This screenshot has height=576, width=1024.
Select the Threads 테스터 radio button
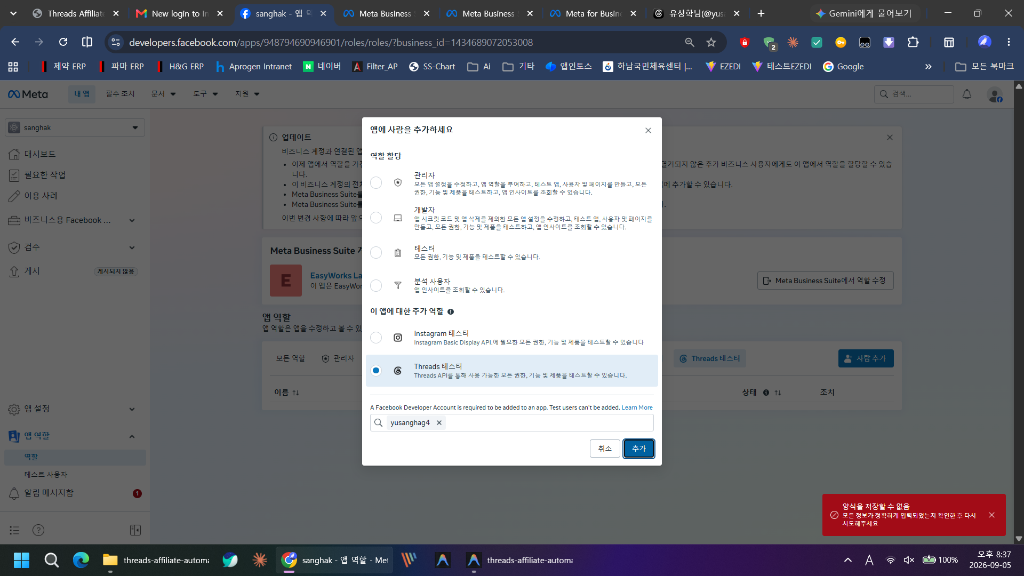coord(376,370)
